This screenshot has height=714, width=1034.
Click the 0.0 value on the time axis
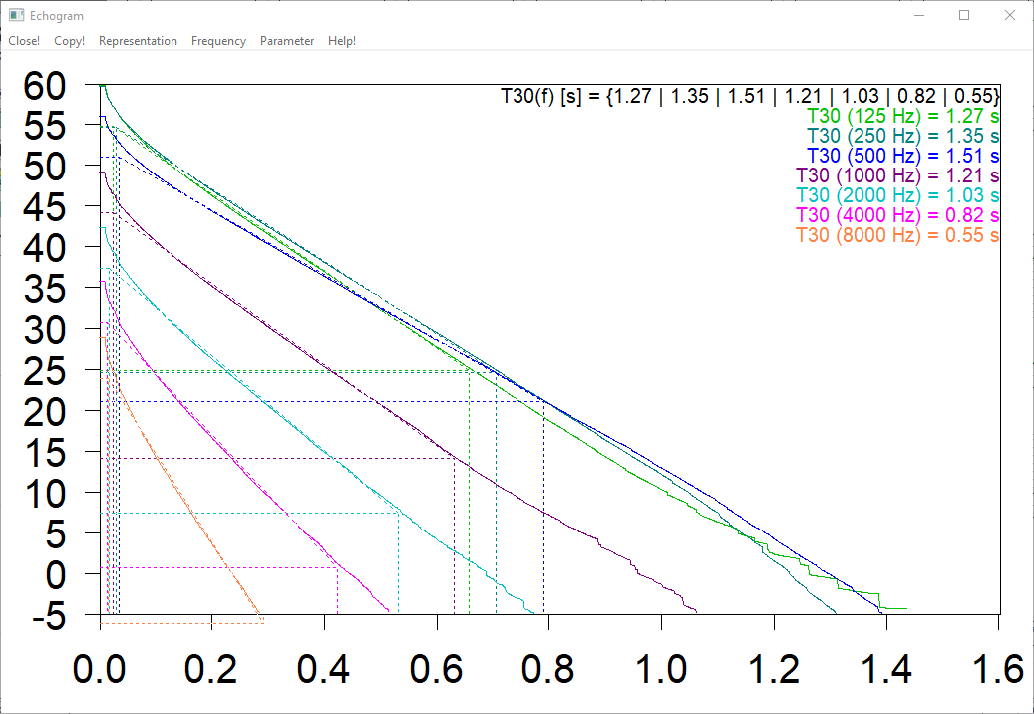pyautogui.click(x=99, y=669)
